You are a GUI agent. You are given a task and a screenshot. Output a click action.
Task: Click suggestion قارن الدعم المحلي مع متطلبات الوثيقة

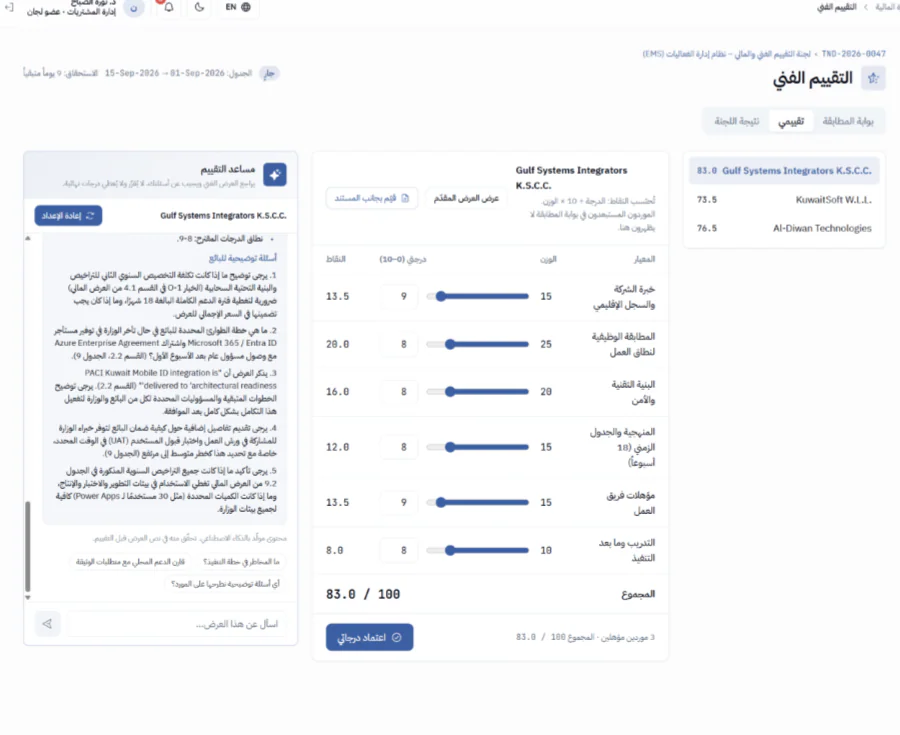130,562
